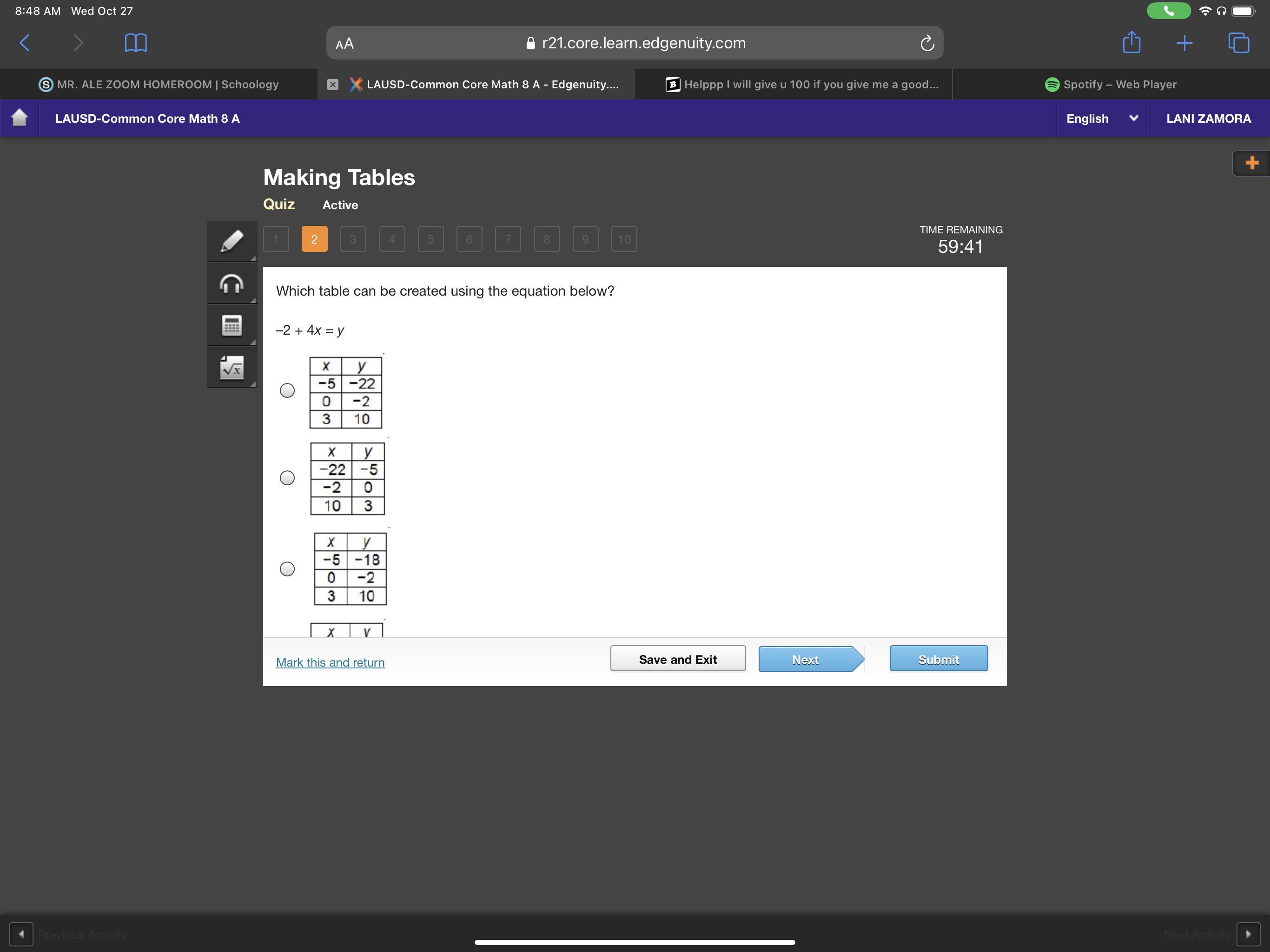The width and height of the screenshot is (1270, 952).
Task: Reload the page in address bar
Action: pyautogui.click(x=926, y=43)
